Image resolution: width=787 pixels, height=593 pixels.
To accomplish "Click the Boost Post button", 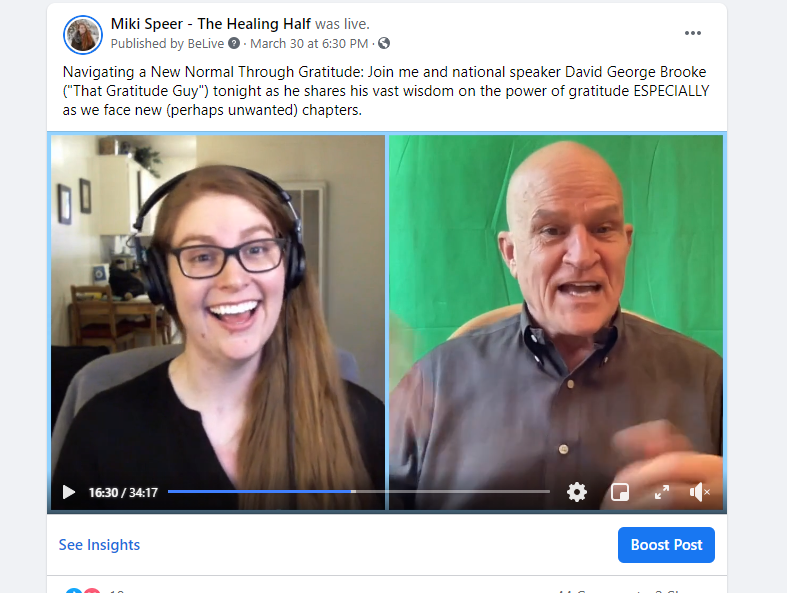I will point(666,545).
